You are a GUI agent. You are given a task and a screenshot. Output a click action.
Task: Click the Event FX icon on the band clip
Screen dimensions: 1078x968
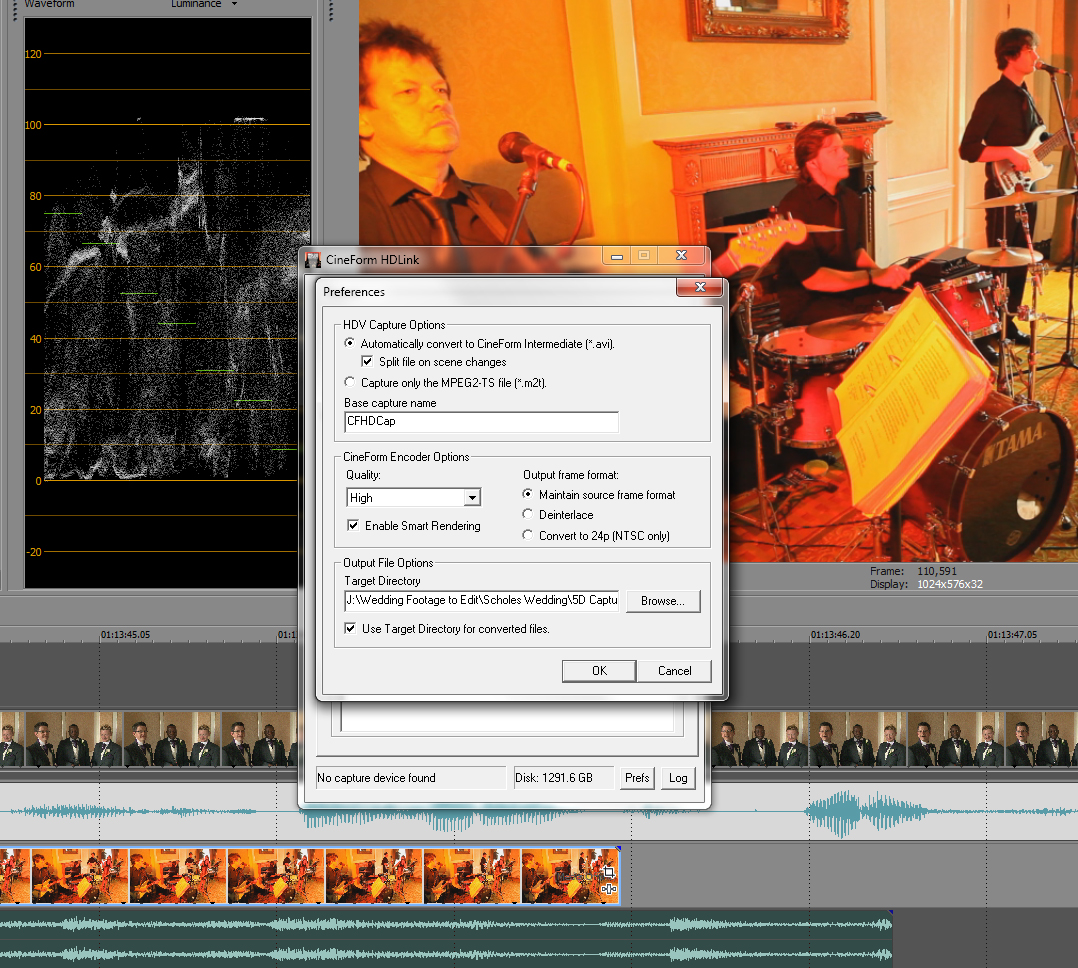pos(608,888)
